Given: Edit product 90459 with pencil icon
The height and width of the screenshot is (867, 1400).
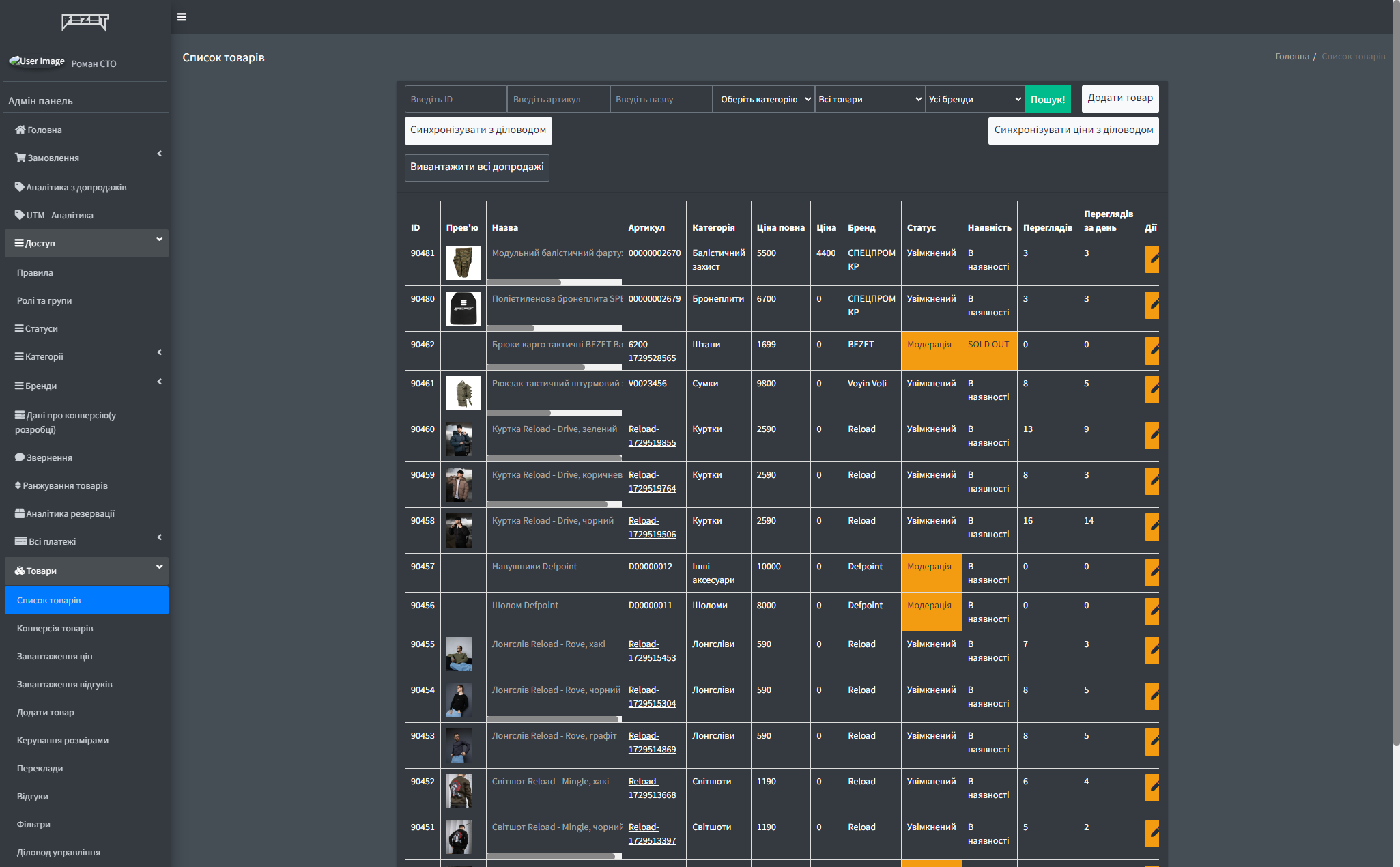Looking at the screenshot, I should click(x=1152, y=481).
